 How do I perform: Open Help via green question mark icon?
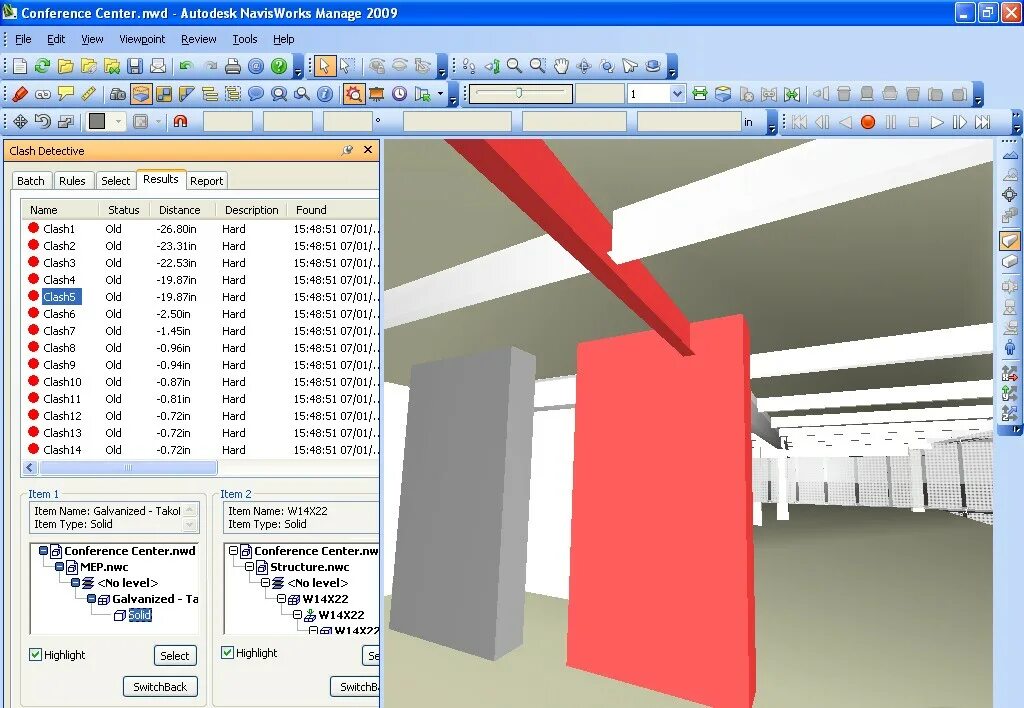279,66
